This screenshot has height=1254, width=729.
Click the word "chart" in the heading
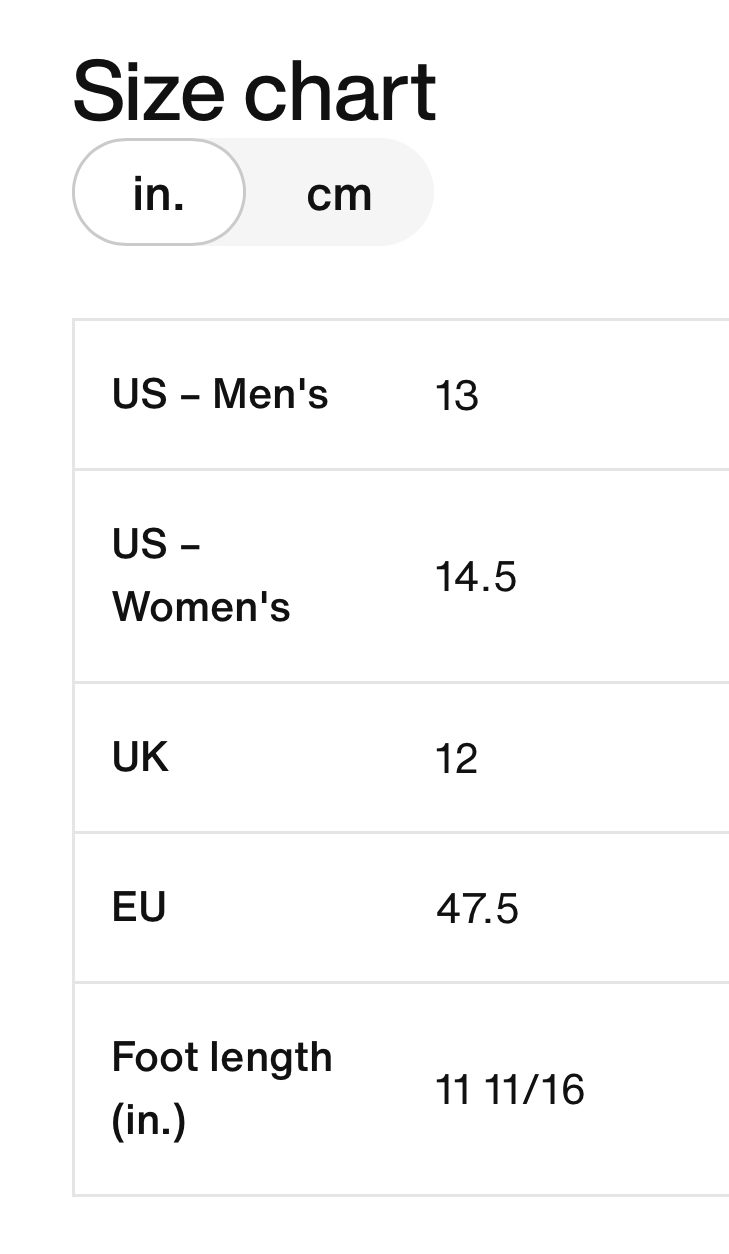[x=340, y=92]
